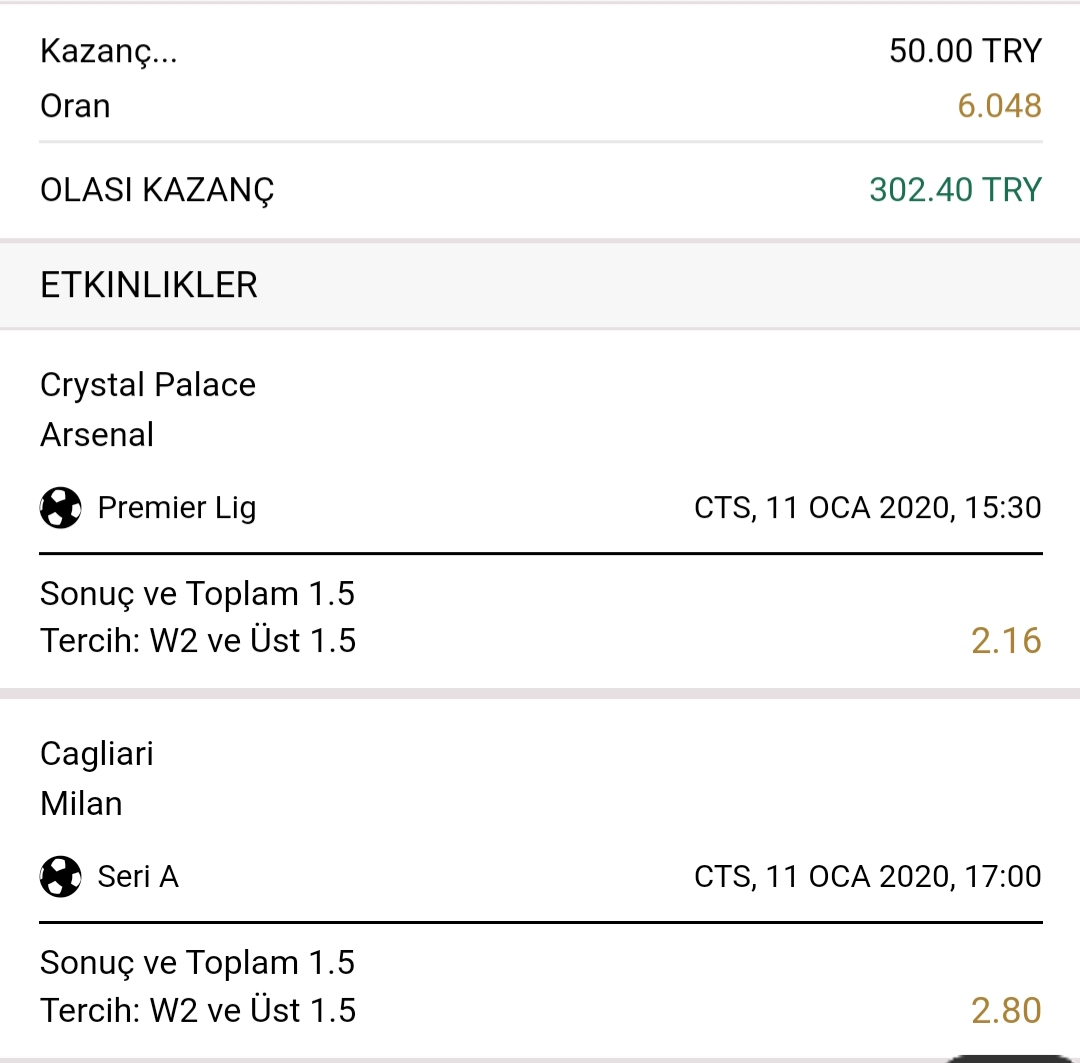This screenshot has width=1080, height=1063.
Task: Click the 2.16 odds value
Action: tap(1006, 641)
